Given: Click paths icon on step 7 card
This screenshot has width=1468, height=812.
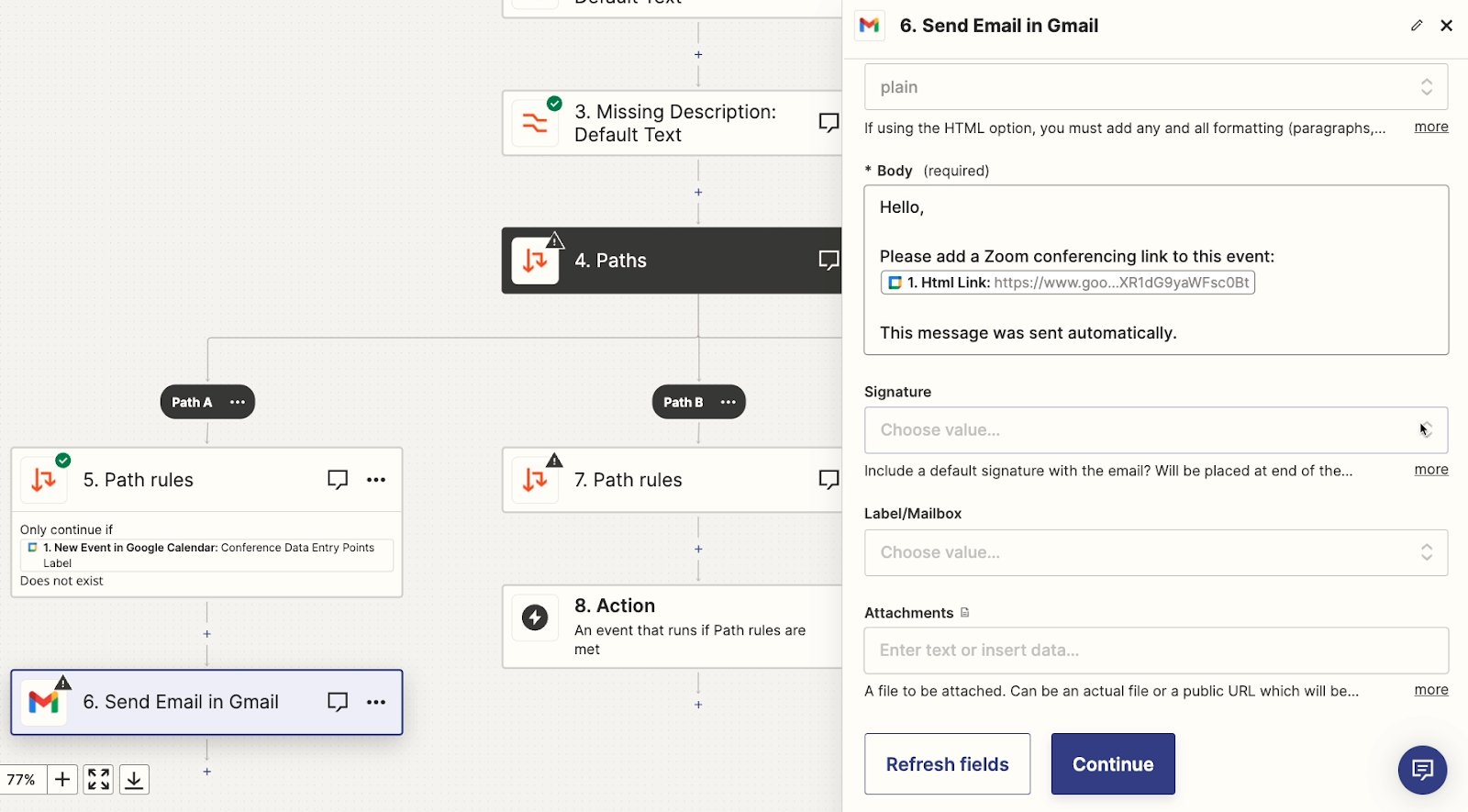Looking at the screenshot, I should coord(535,480).
